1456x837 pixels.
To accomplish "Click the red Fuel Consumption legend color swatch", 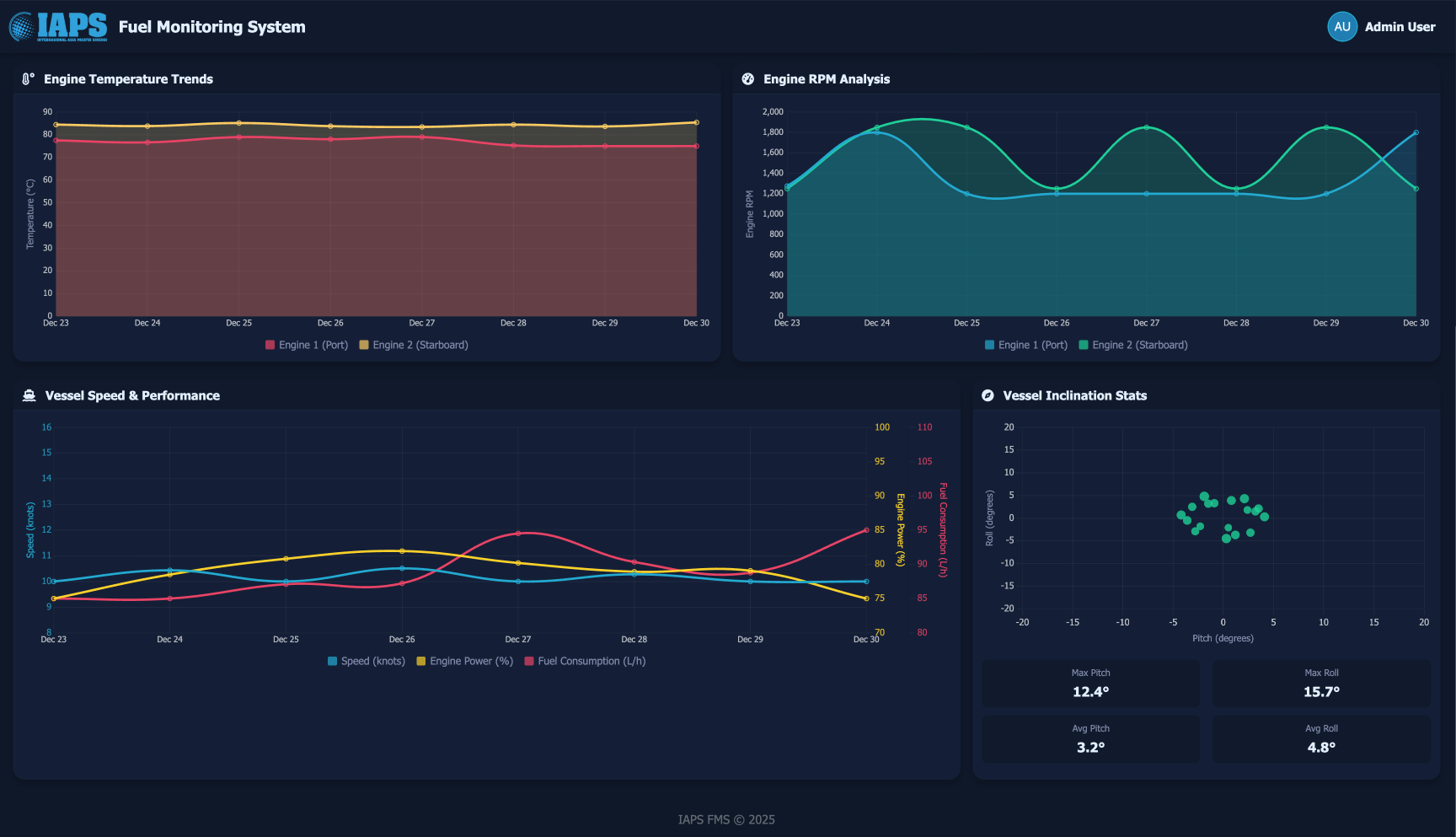I will (x=529, y=662).
